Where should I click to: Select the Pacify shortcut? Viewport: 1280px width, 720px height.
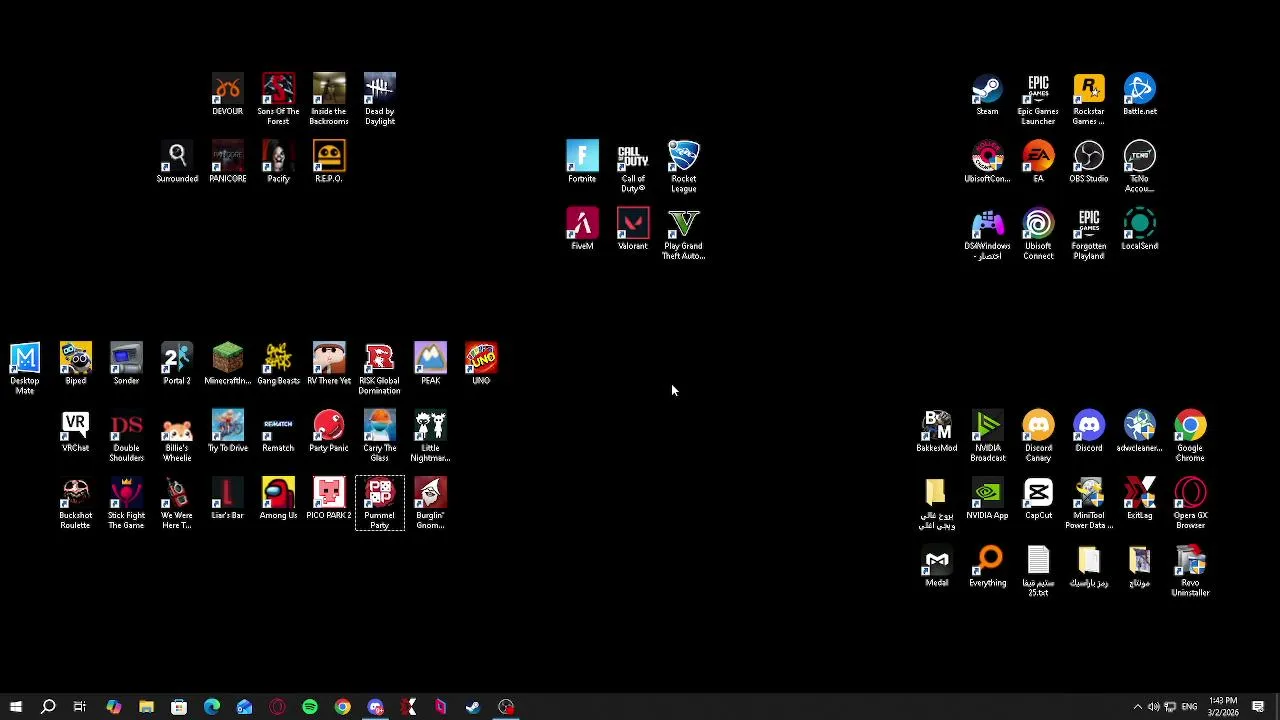(278, 162)
